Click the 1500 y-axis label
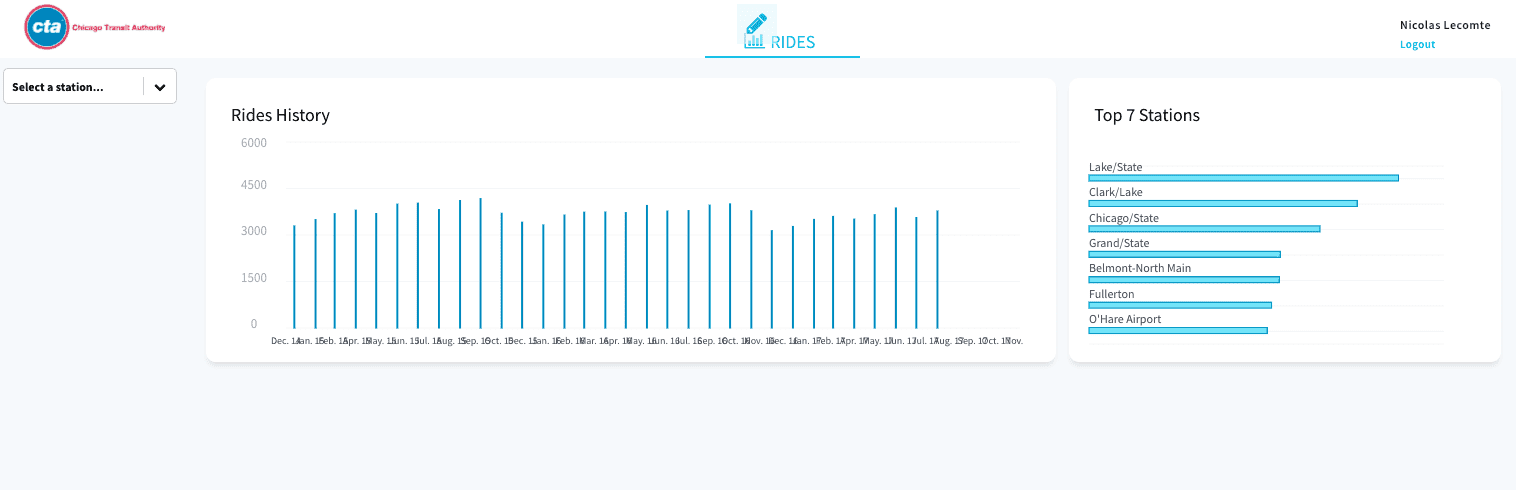This screenshot has height=490, width=1516. 254,277
